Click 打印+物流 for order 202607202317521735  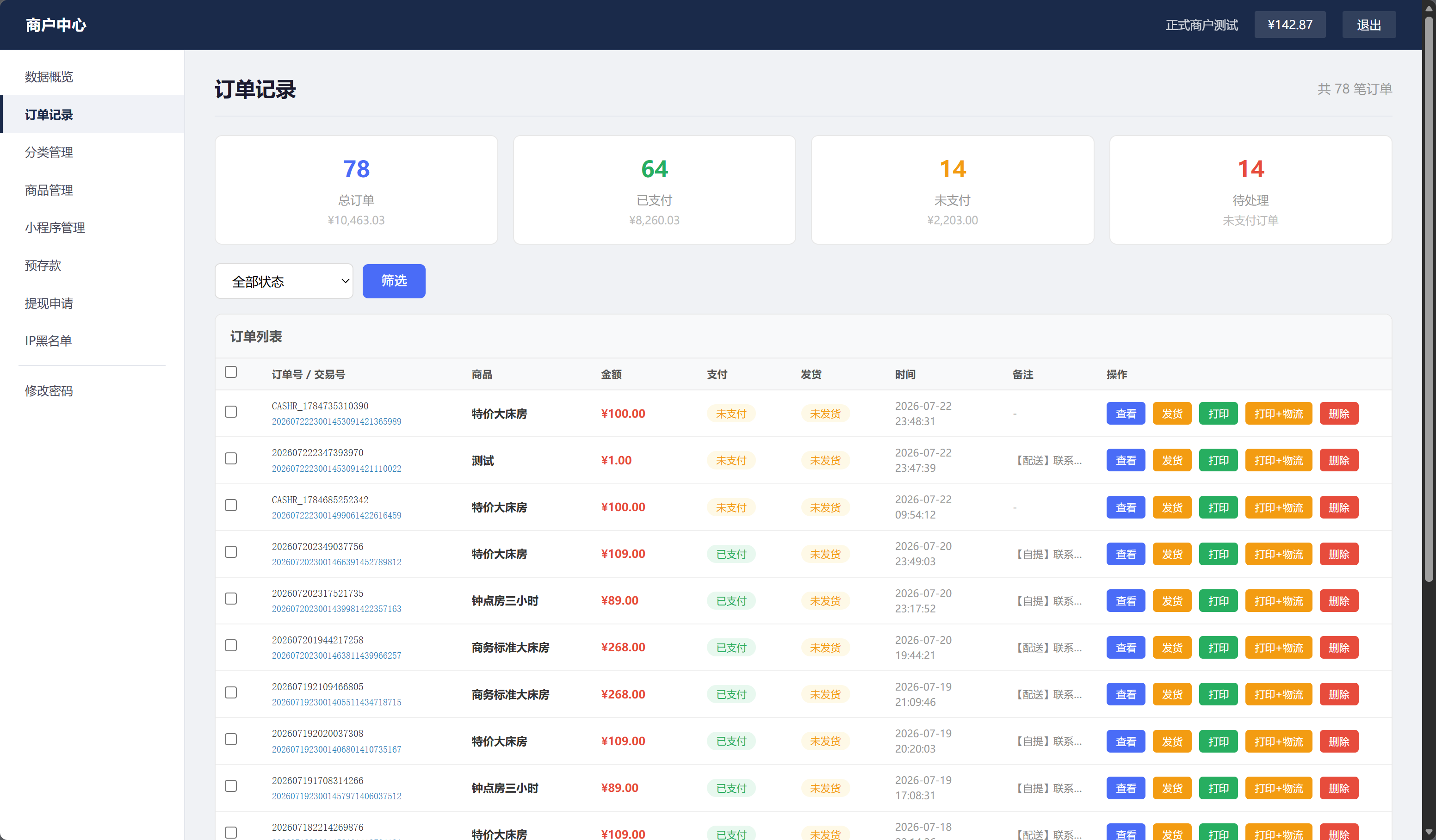1278,601
